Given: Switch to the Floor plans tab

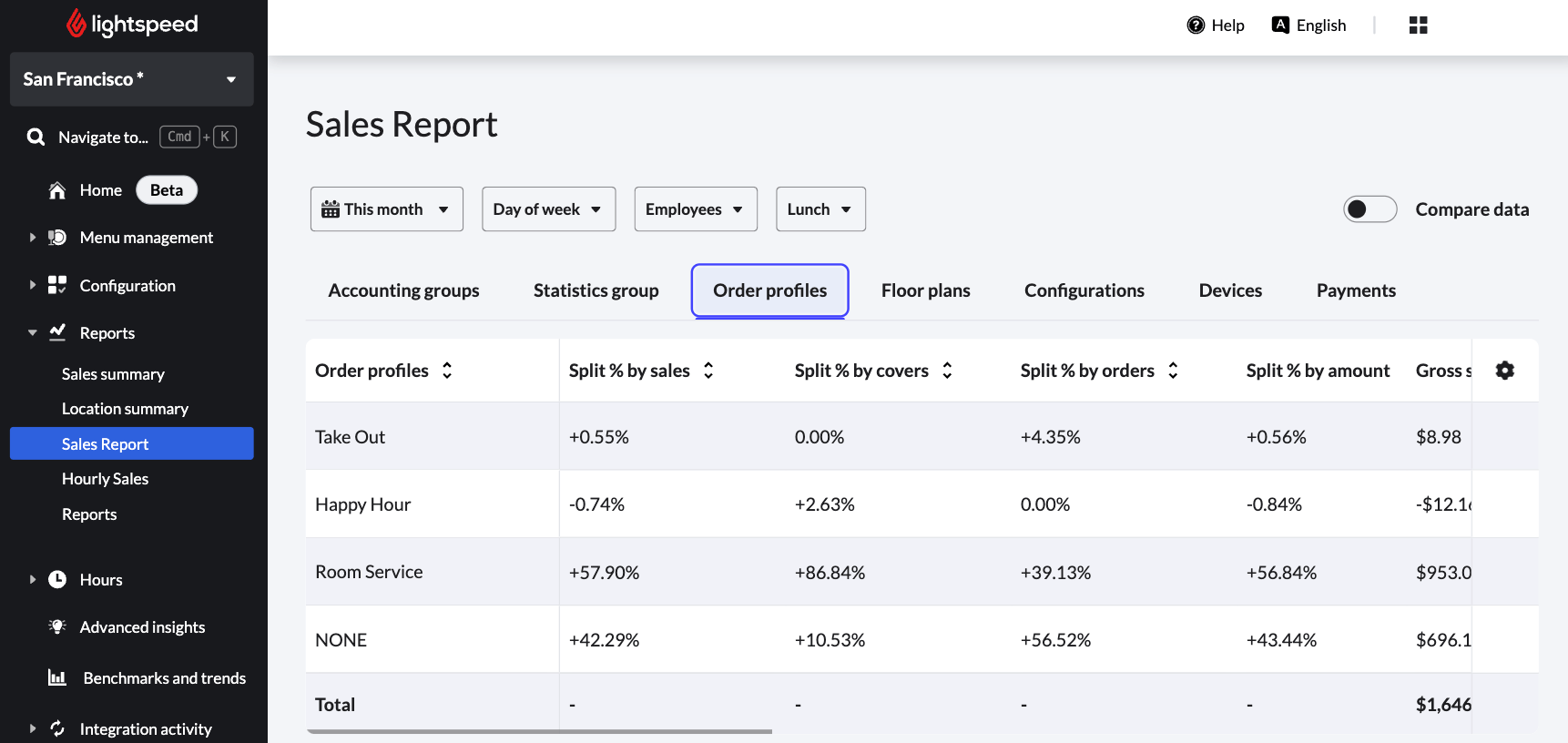Looking at the screenshot, I should [925, 290].
